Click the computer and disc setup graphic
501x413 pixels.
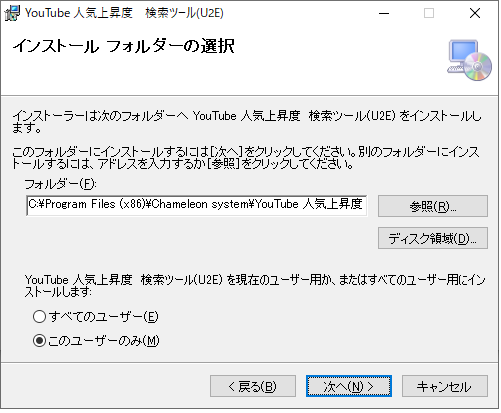[470, 60]
